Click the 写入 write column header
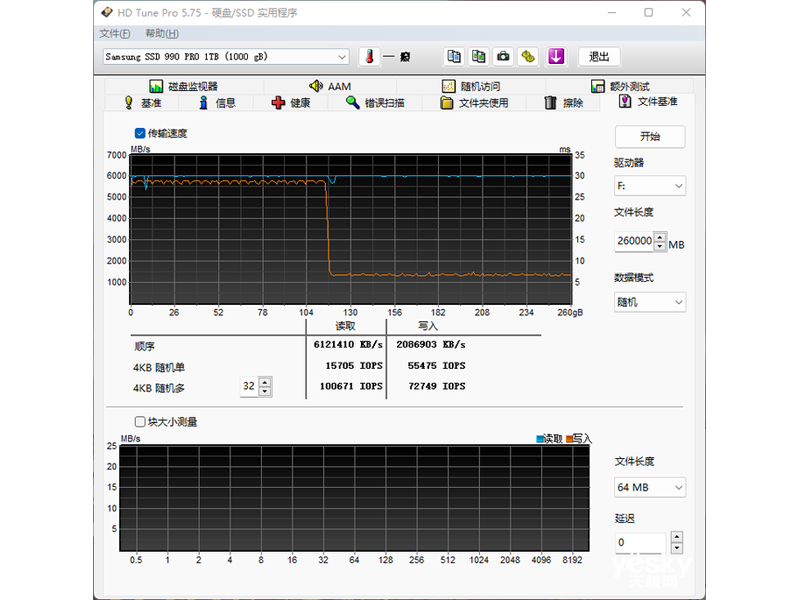The height and width of the screenshot is (600, 800). (x=428, y=326)
